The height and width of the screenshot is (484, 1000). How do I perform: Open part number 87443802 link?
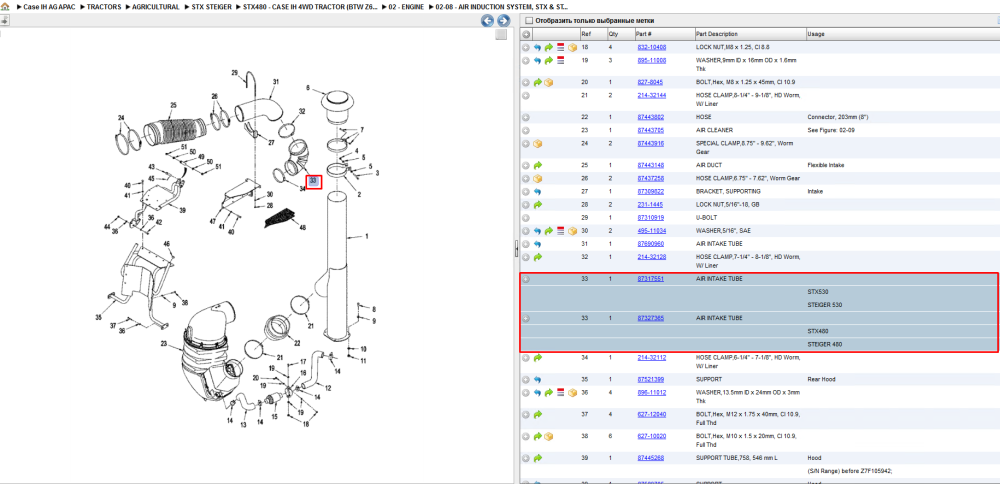click(651, 117)
